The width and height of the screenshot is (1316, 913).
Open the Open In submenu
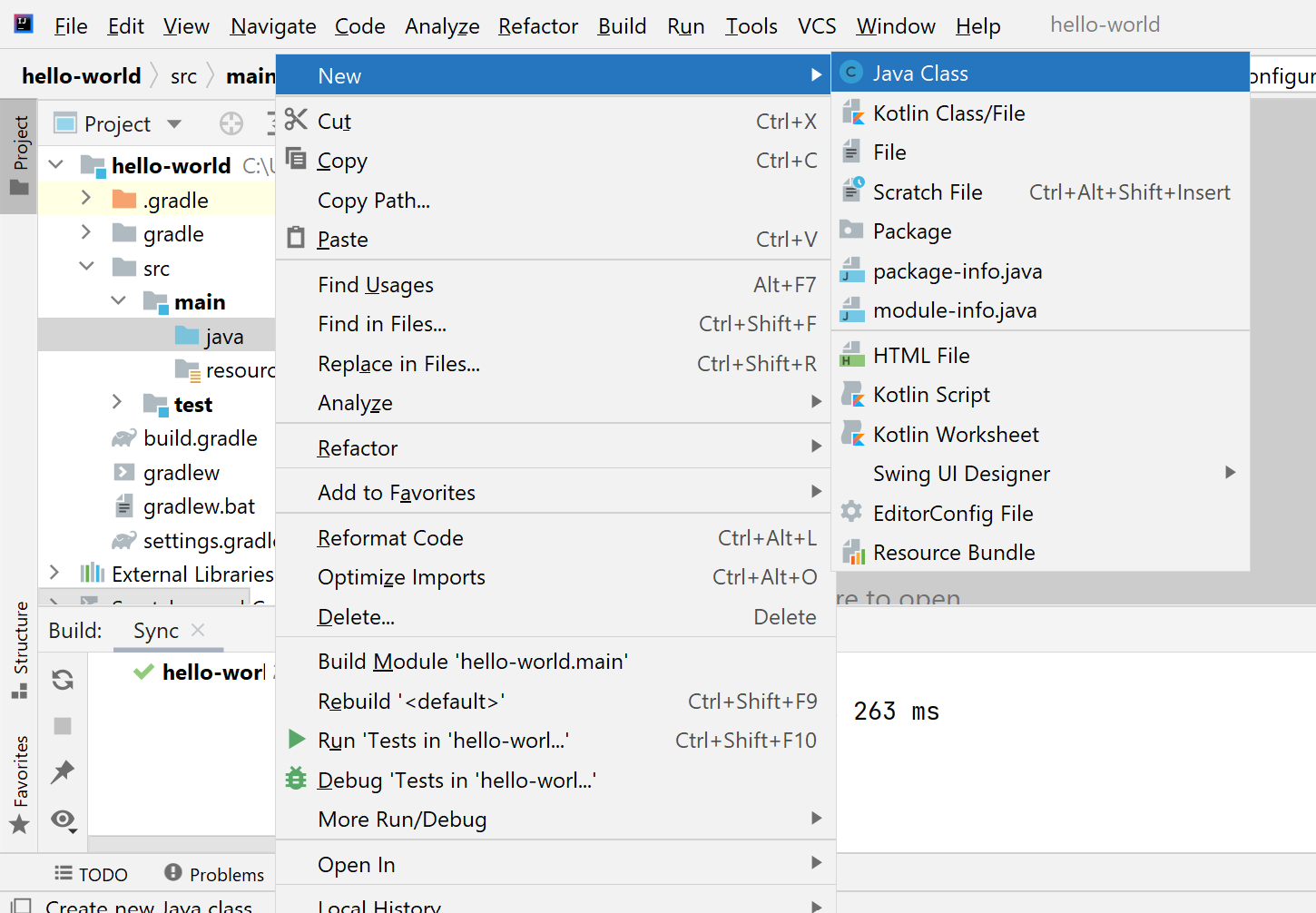click(x=555, y=865)
